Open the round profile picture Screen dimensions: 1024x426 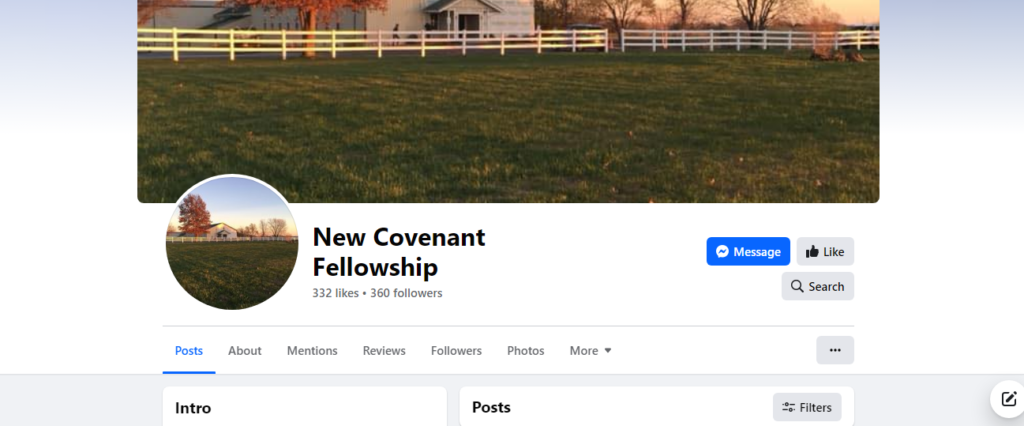[231, 242]
